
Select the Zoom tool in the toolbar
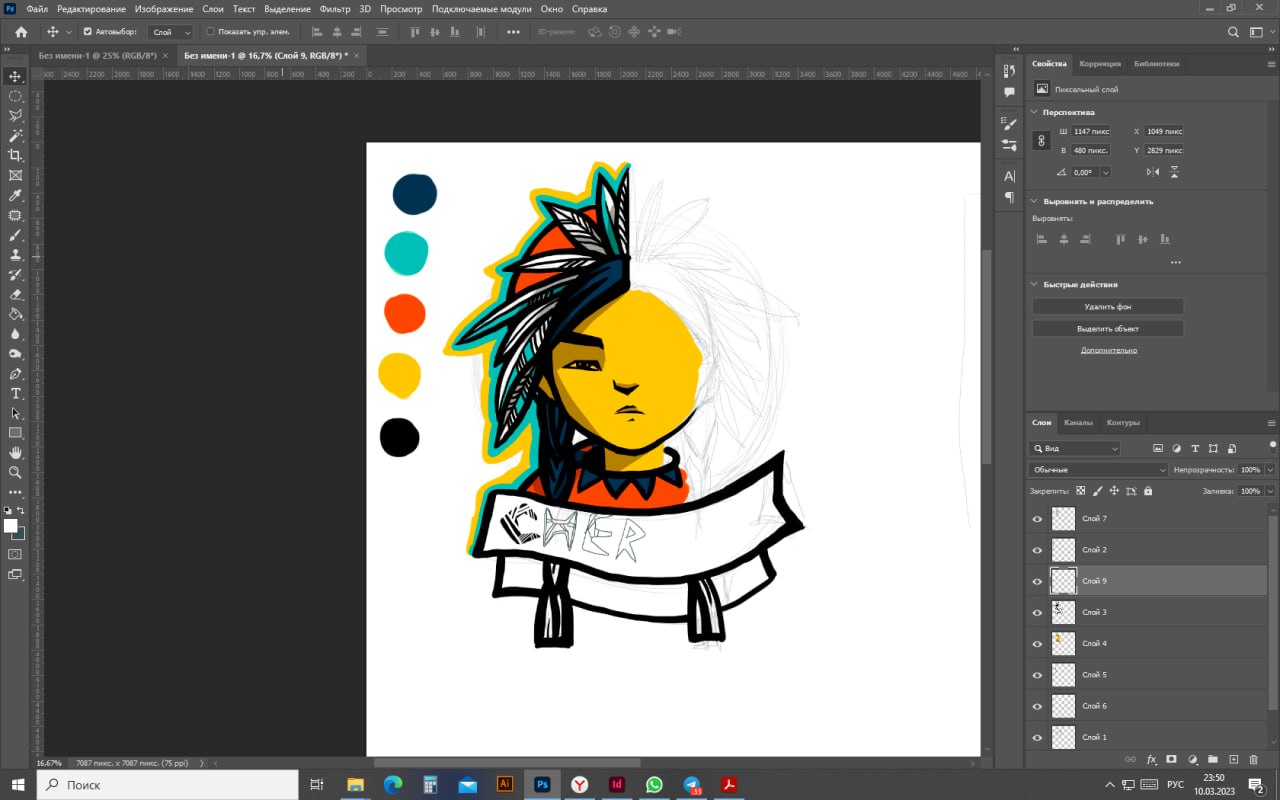point(15,472)
